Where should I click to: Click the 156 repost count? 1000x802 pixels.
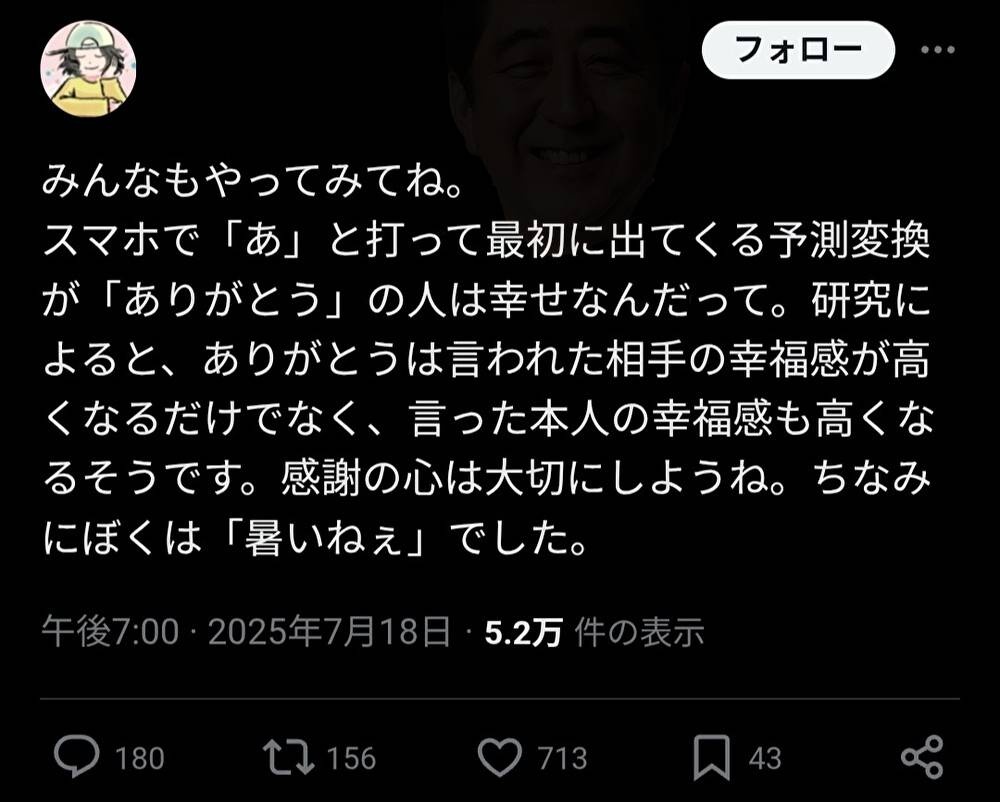pyautogui.click(x=351, y=759)
